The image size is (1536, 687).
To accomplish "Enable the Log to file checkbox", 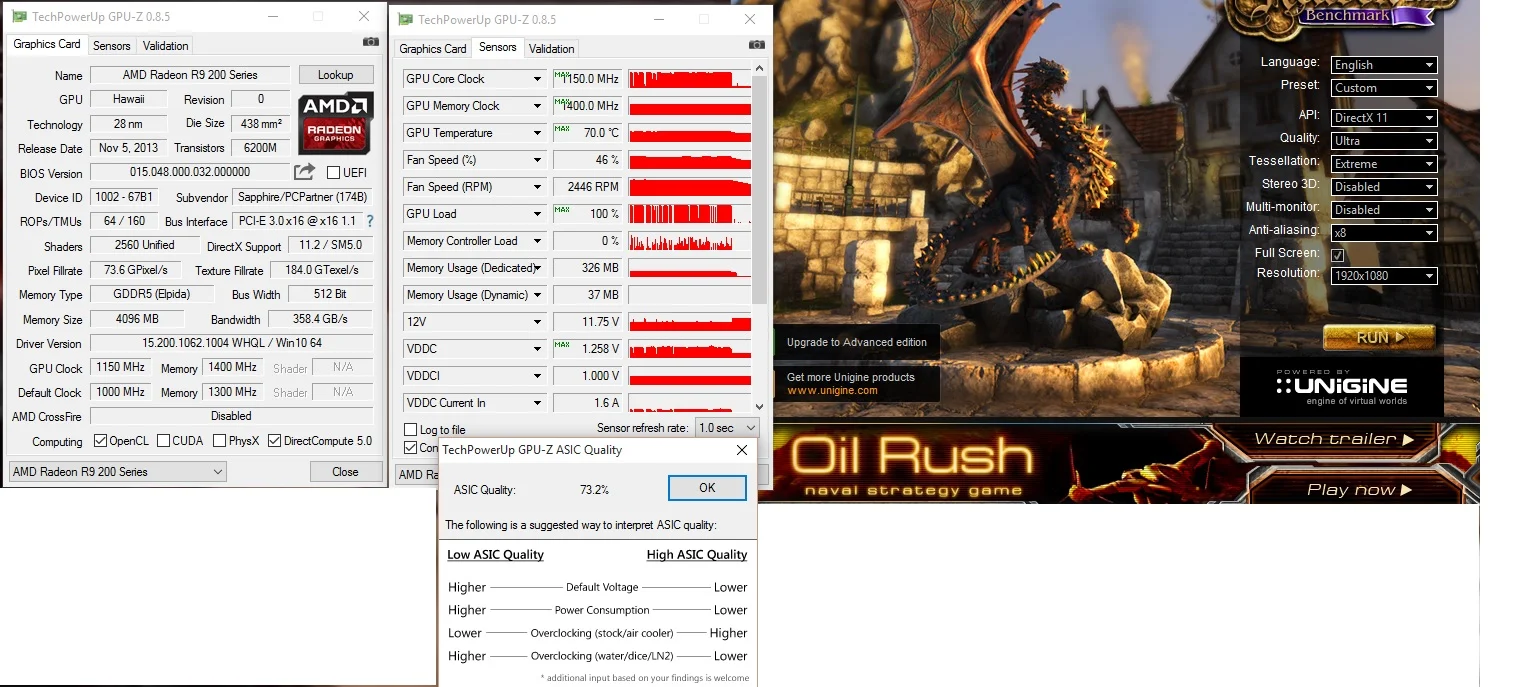I will pyautogui.click(x=410, y=430).
